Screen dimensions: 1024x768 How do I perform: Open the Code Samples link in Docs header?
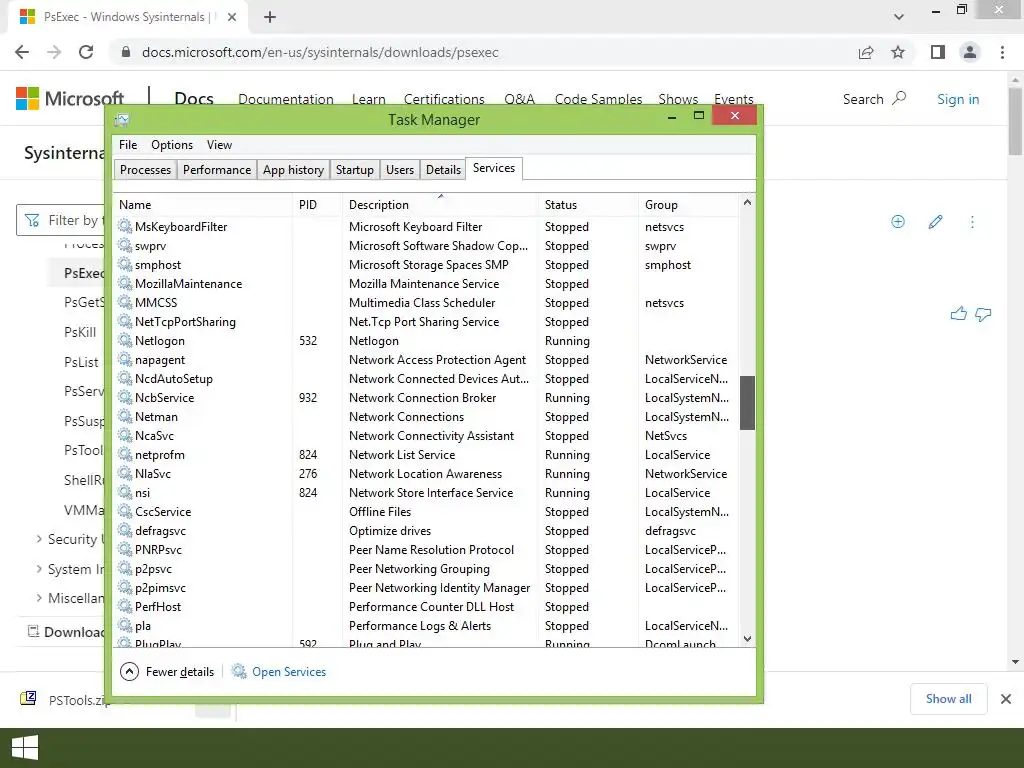(598, 99)
